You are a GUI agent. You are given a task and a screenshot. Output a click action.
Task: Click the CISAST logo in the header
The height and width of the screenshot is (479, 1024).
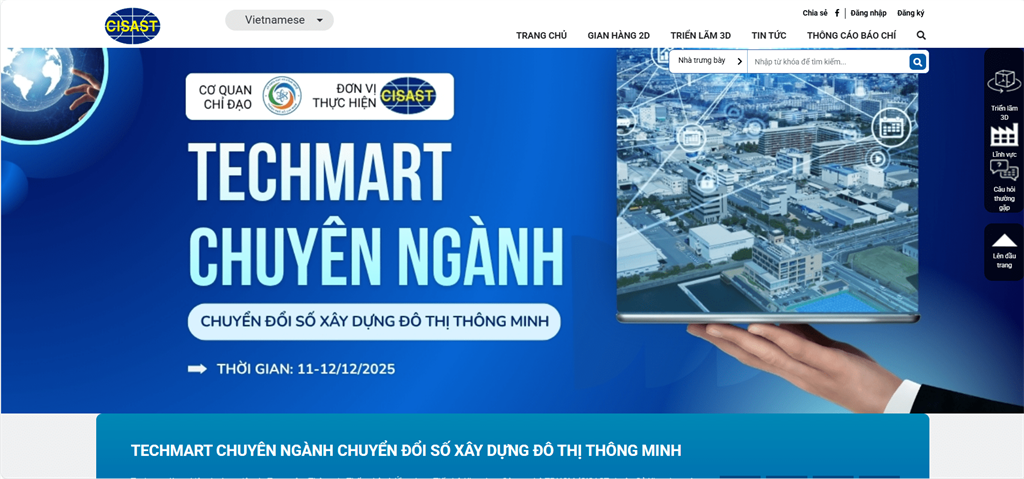[132, 25]
